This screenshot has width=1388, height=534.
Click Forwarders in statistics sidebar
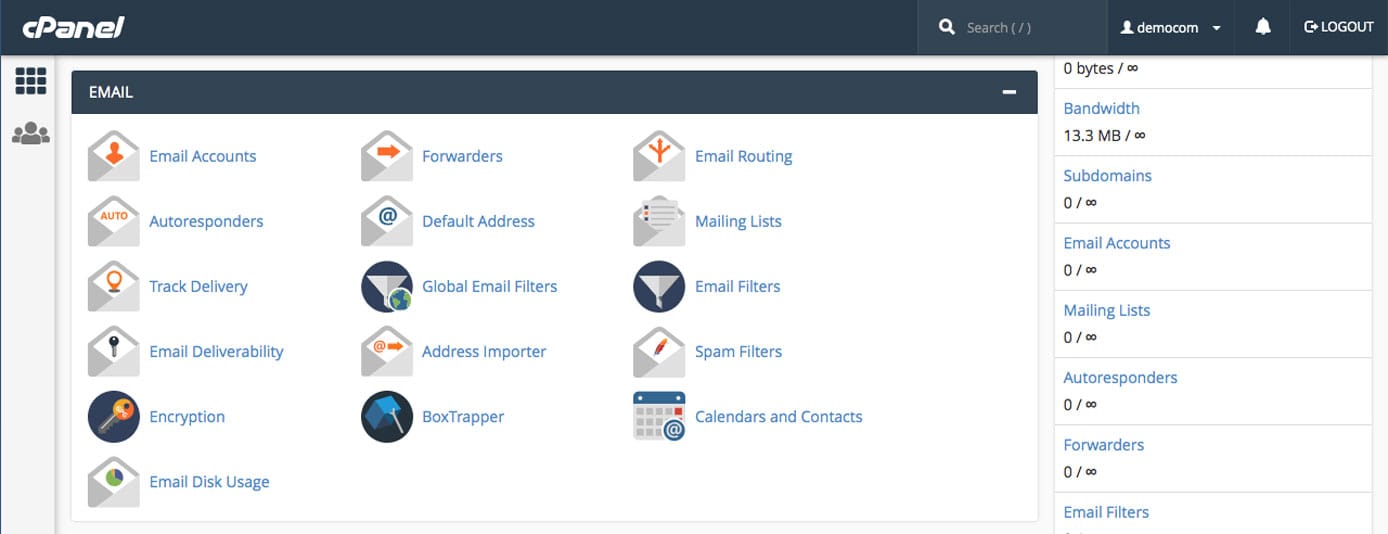click(1103, 444)
